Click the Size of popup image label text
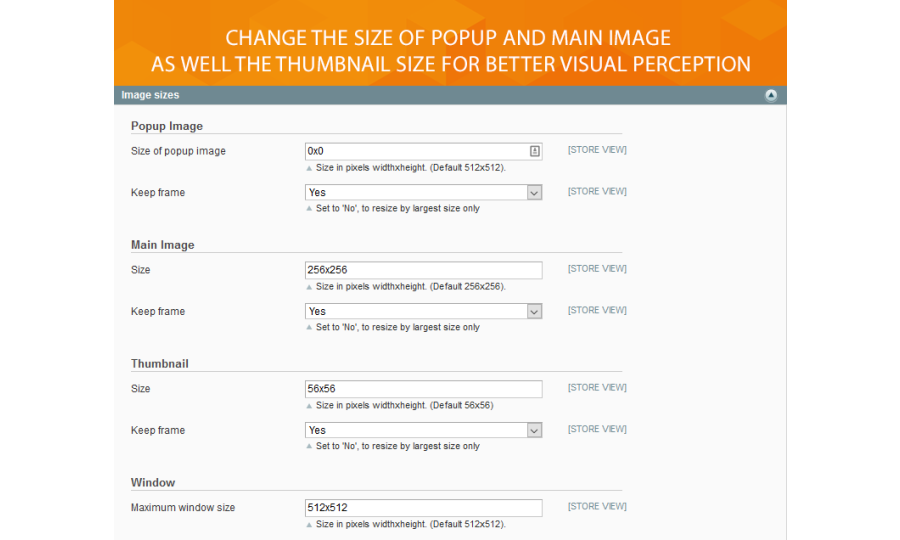 (x=178, y=151)
